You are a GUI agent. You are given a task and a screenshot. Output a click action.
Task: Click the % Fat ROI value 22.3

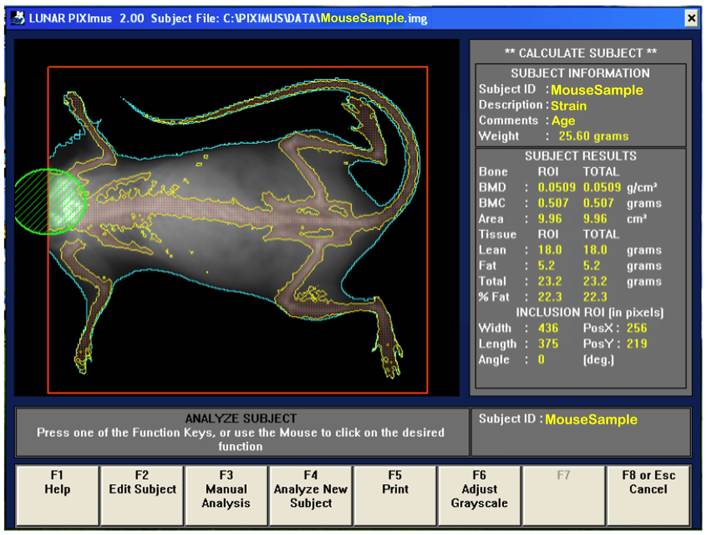(550, 297)
